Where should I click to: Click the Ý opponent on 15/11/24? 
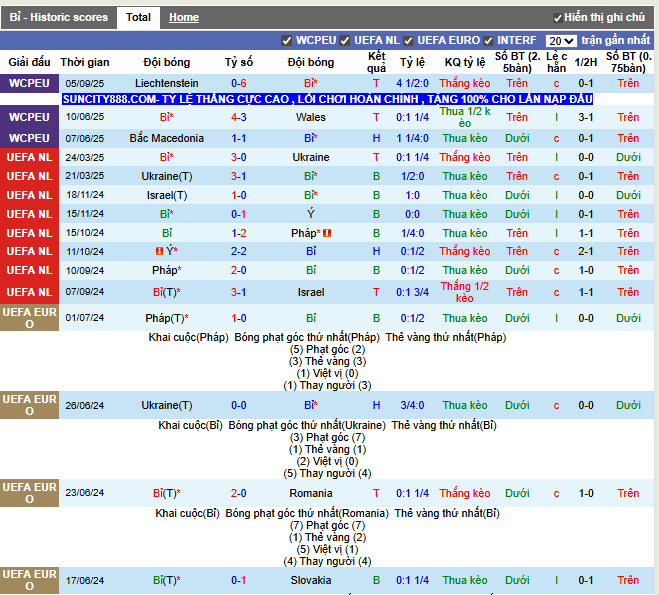point(311,214)
